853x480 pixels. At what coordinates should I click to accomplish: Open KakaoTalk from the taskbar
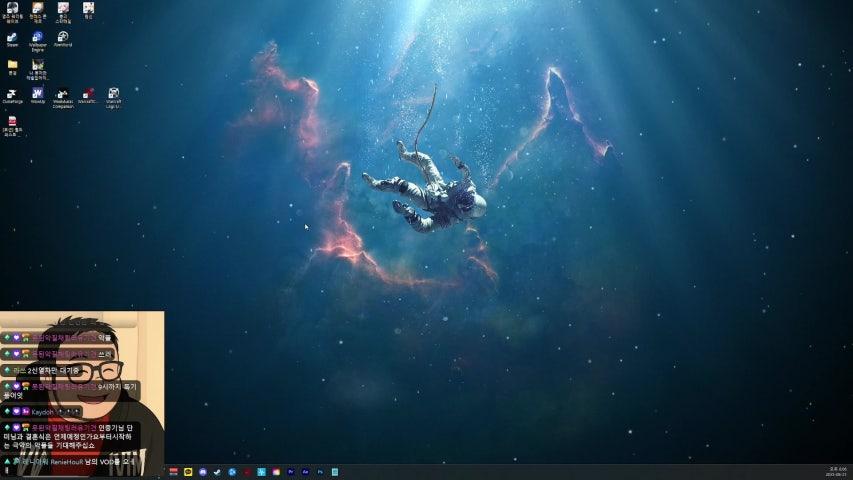188,472
